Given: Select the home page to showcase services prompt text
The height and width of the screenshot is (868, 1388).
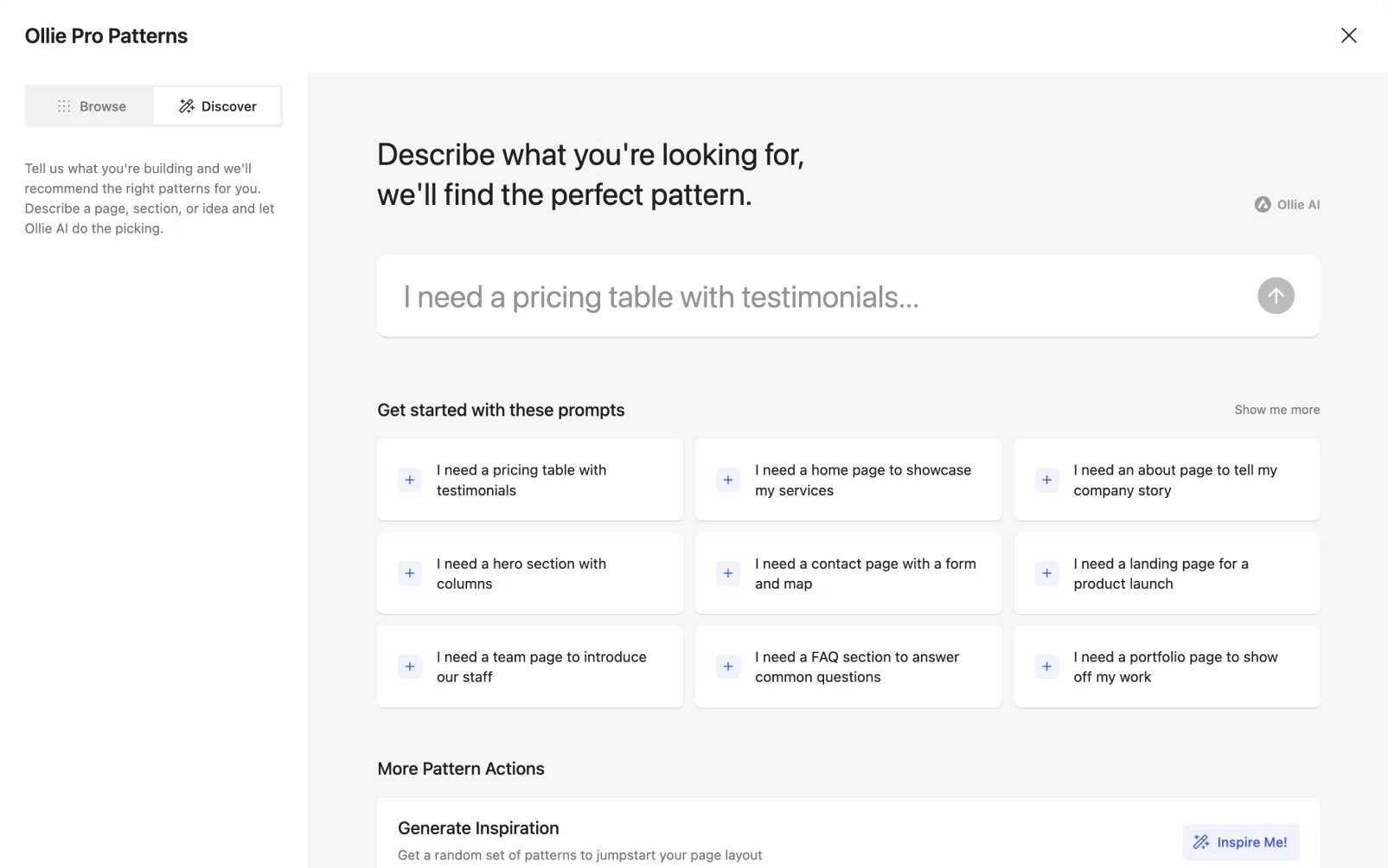Looking at the screenshot, I should pos(863,480).
